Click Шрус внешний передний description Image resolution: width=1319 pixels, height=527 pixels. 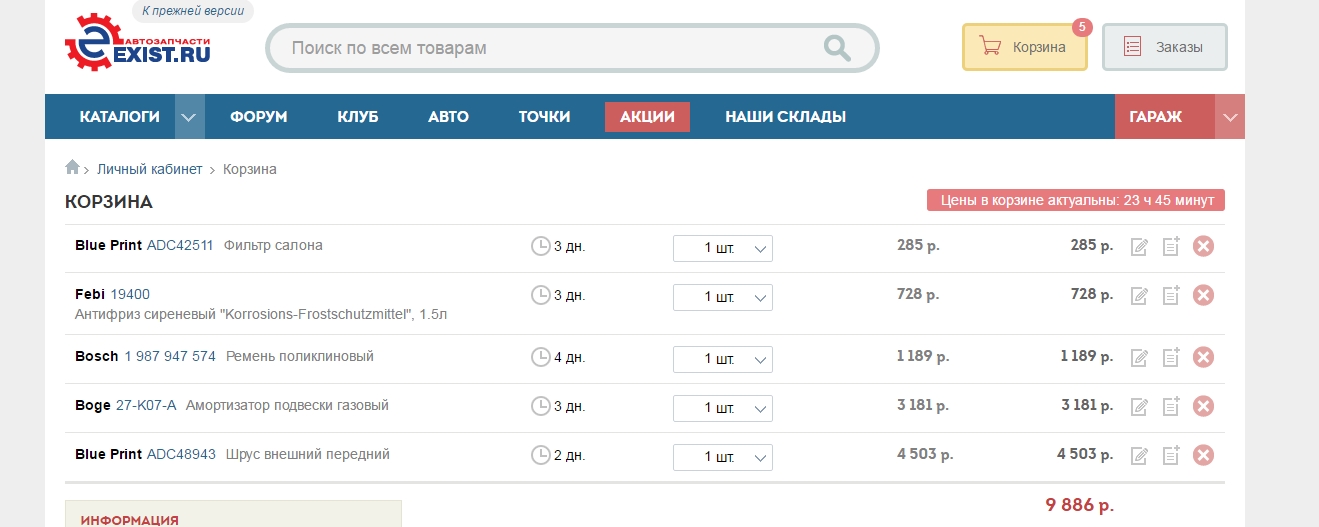(308, 454)
